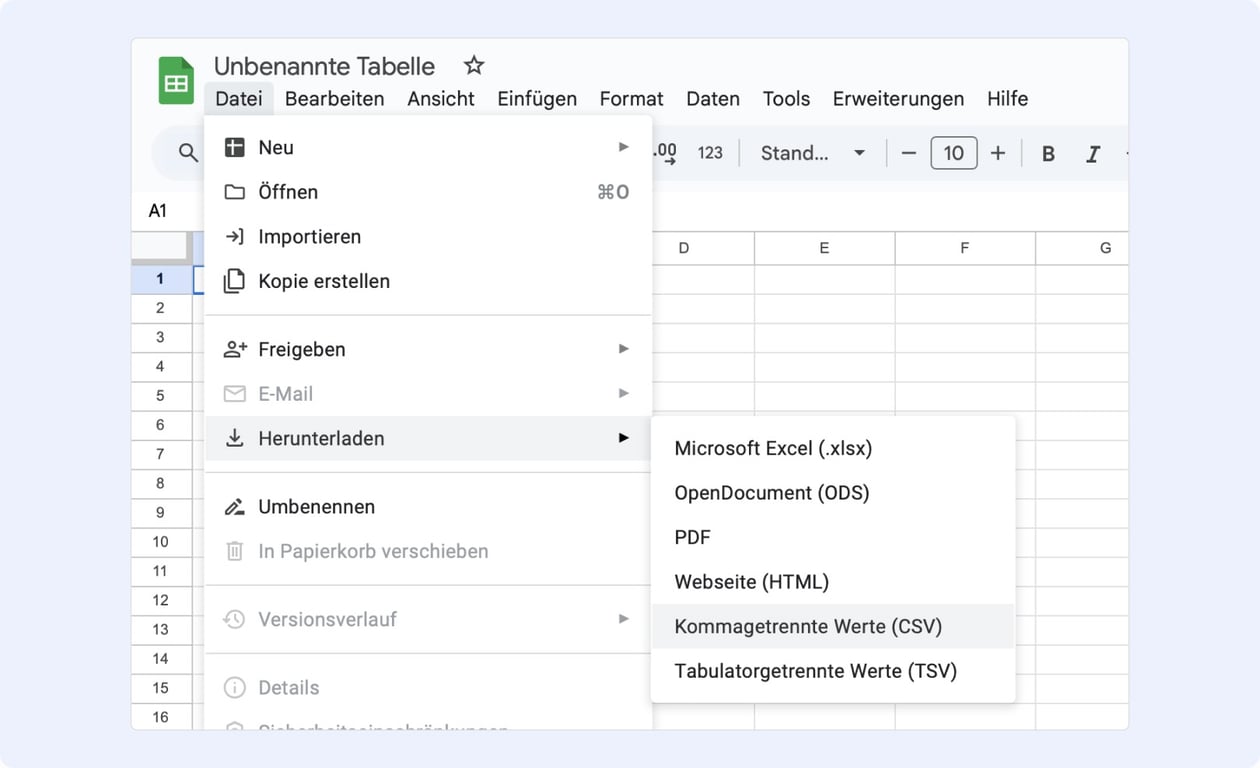Click the decimal places .00 toolbar button

click(665, 153)
